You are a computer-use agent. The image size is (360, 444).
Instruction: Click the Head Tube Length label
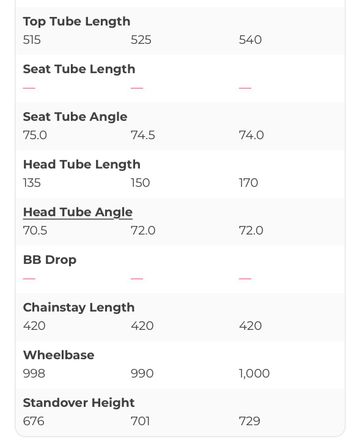tap(82, 165)
